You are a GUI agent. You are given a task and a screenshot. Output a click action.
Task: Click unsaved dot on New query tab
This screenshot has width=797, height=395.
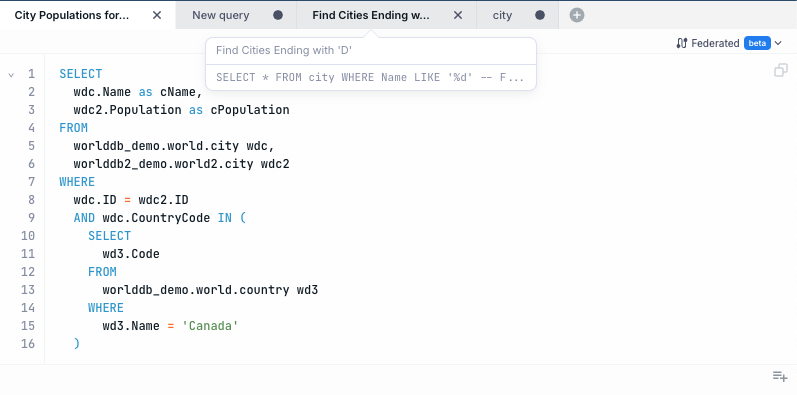[278, 15]
